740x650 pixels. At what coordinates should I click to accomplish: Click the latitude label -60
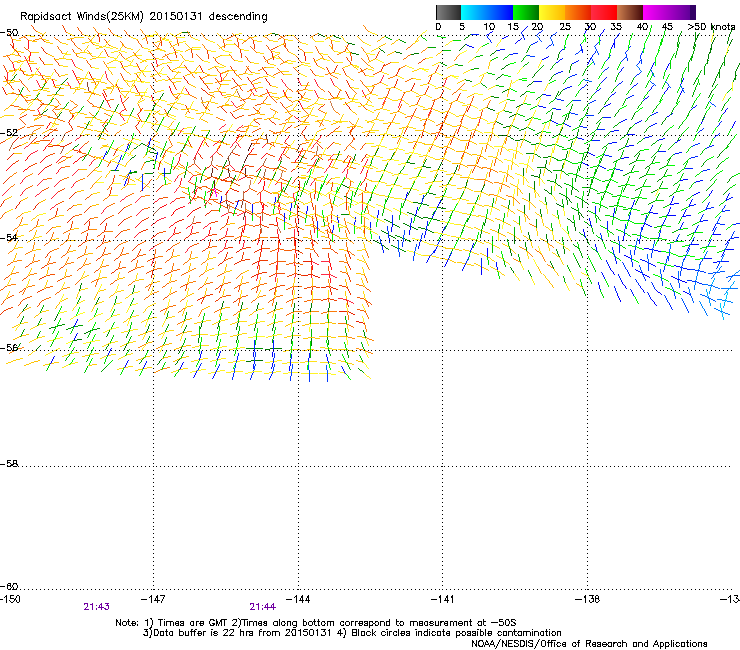point(9,586)
